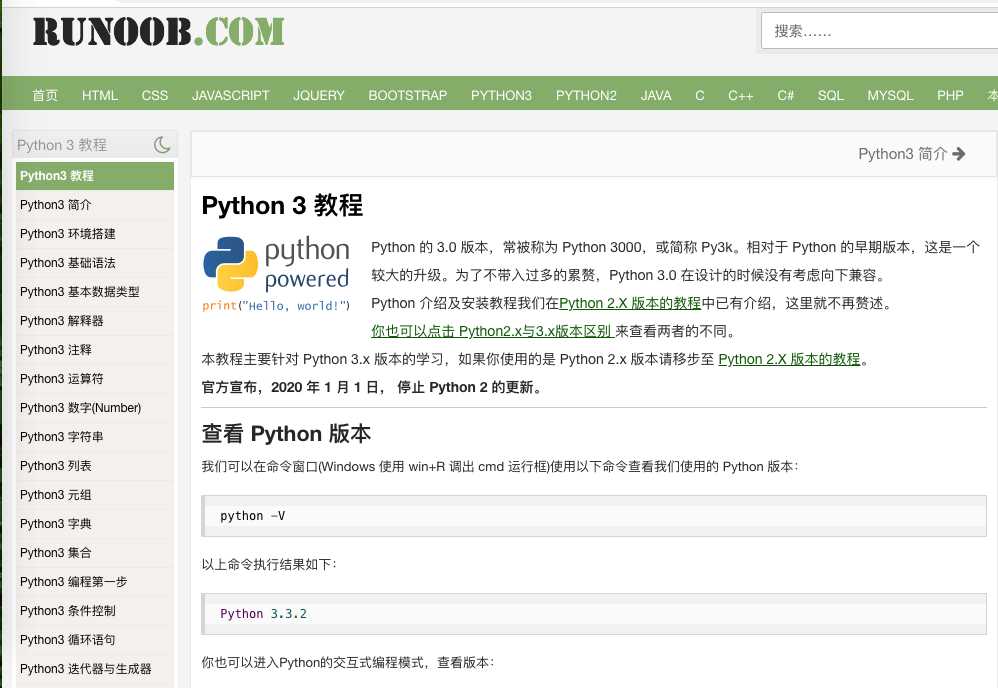The image size is (998, 688).
Task: Open BOOTSTRAP in the navigation bar
Action: tap(408, 95)
